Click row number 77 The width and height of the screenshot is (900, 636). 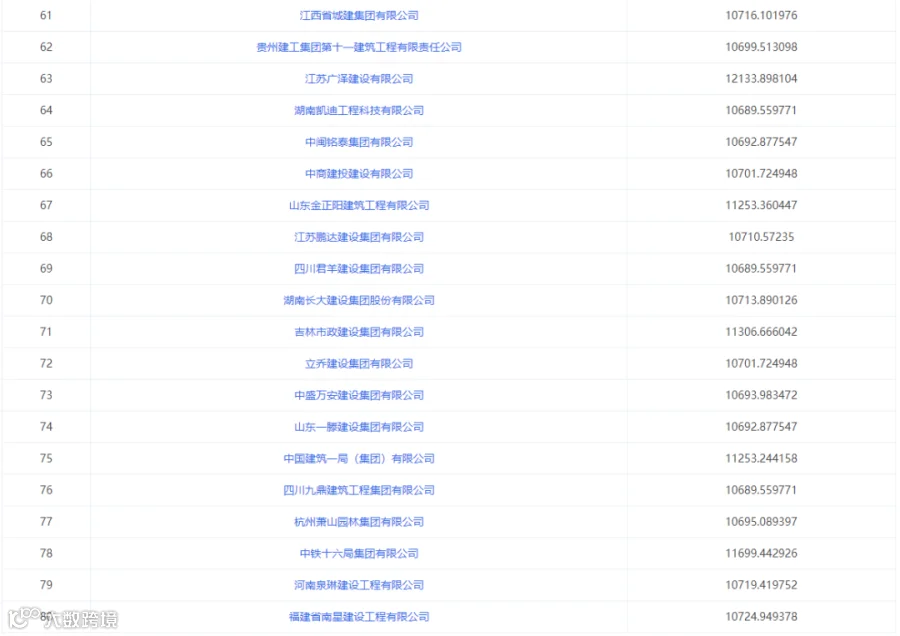[46, 522]
